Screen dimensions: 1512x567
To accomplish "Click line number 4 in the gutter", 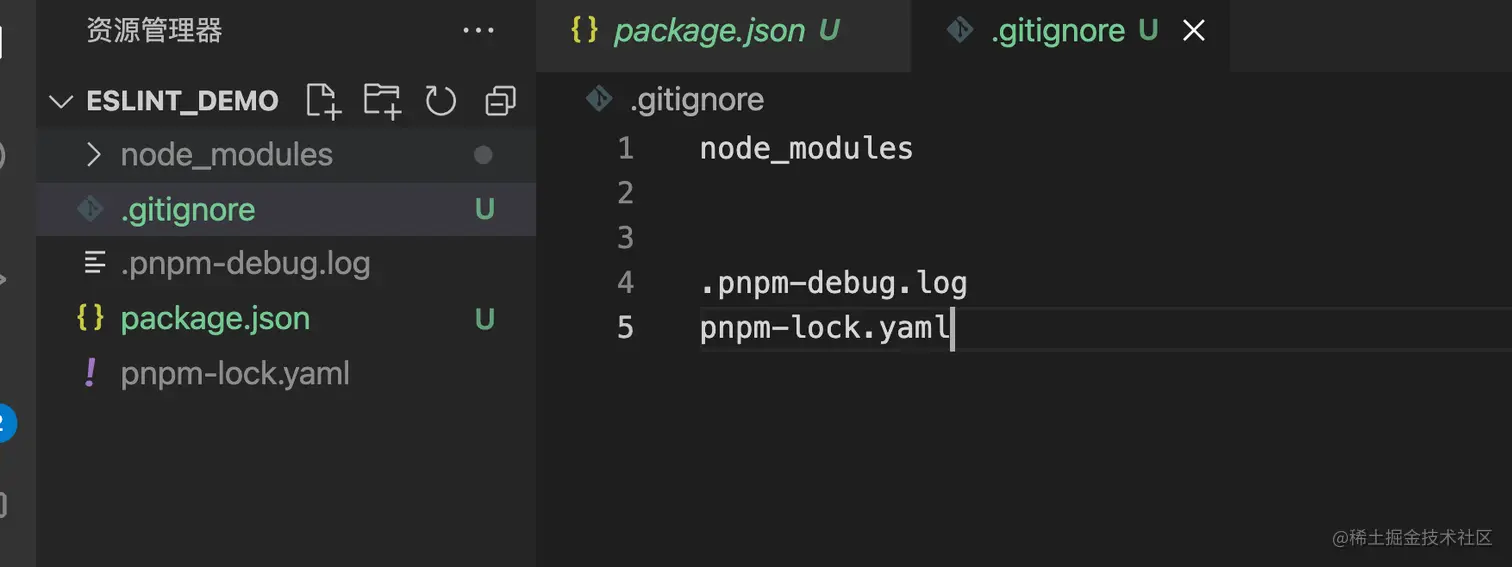I will point(626,283).
